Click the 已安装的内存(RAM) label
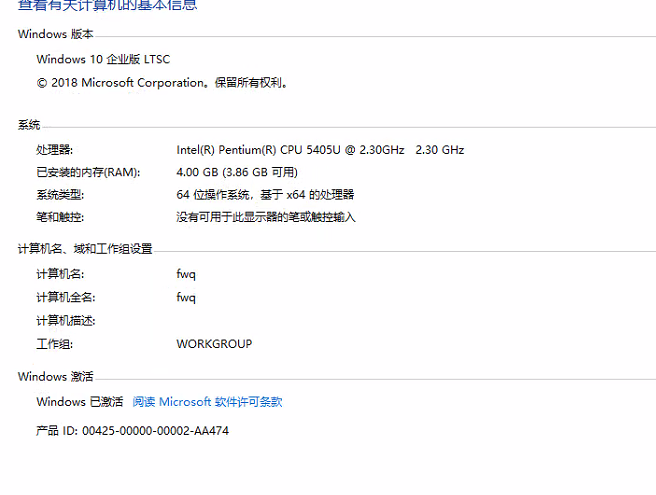 tap(88, 172)
